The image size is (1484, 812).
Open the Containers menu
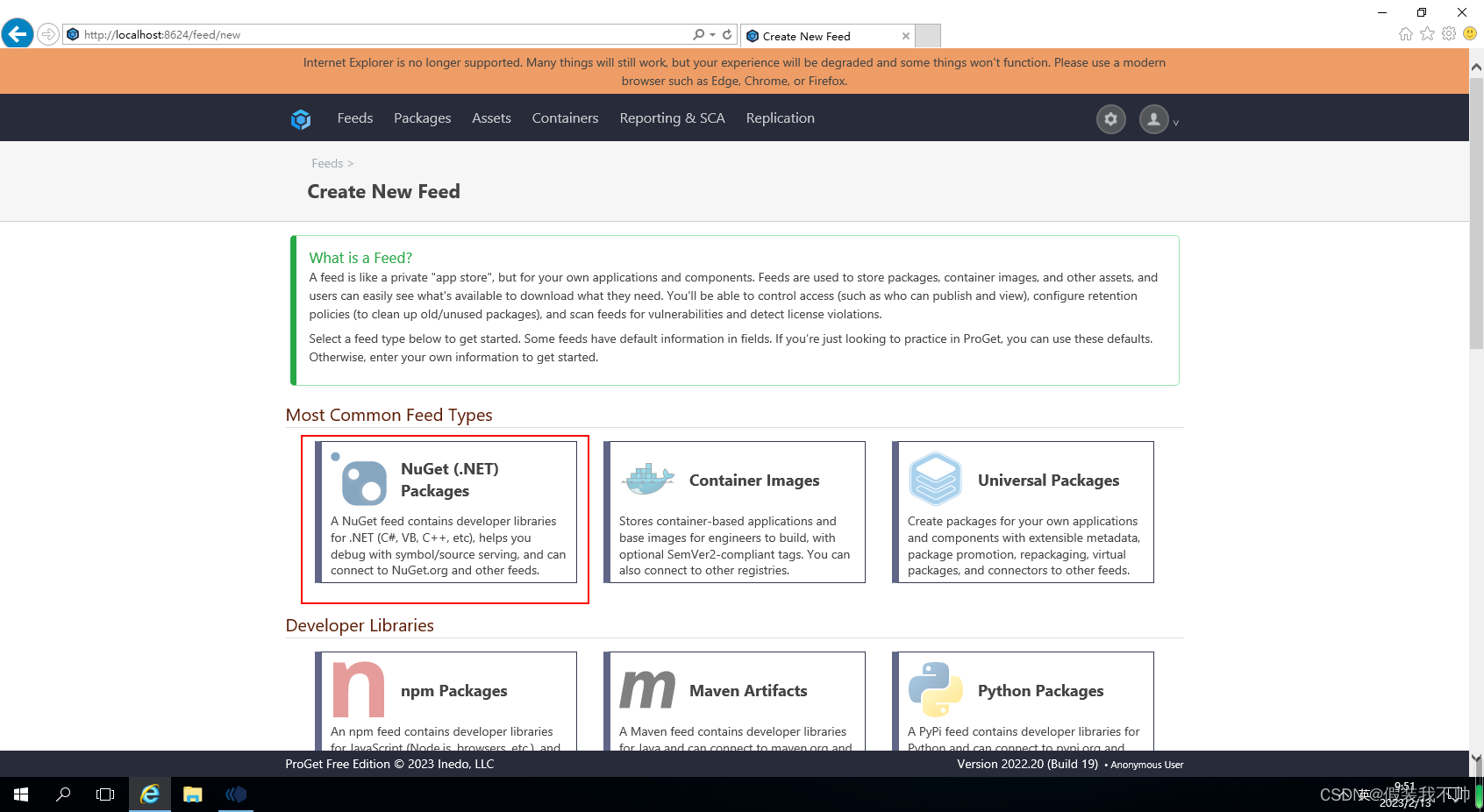coord(565,118)
